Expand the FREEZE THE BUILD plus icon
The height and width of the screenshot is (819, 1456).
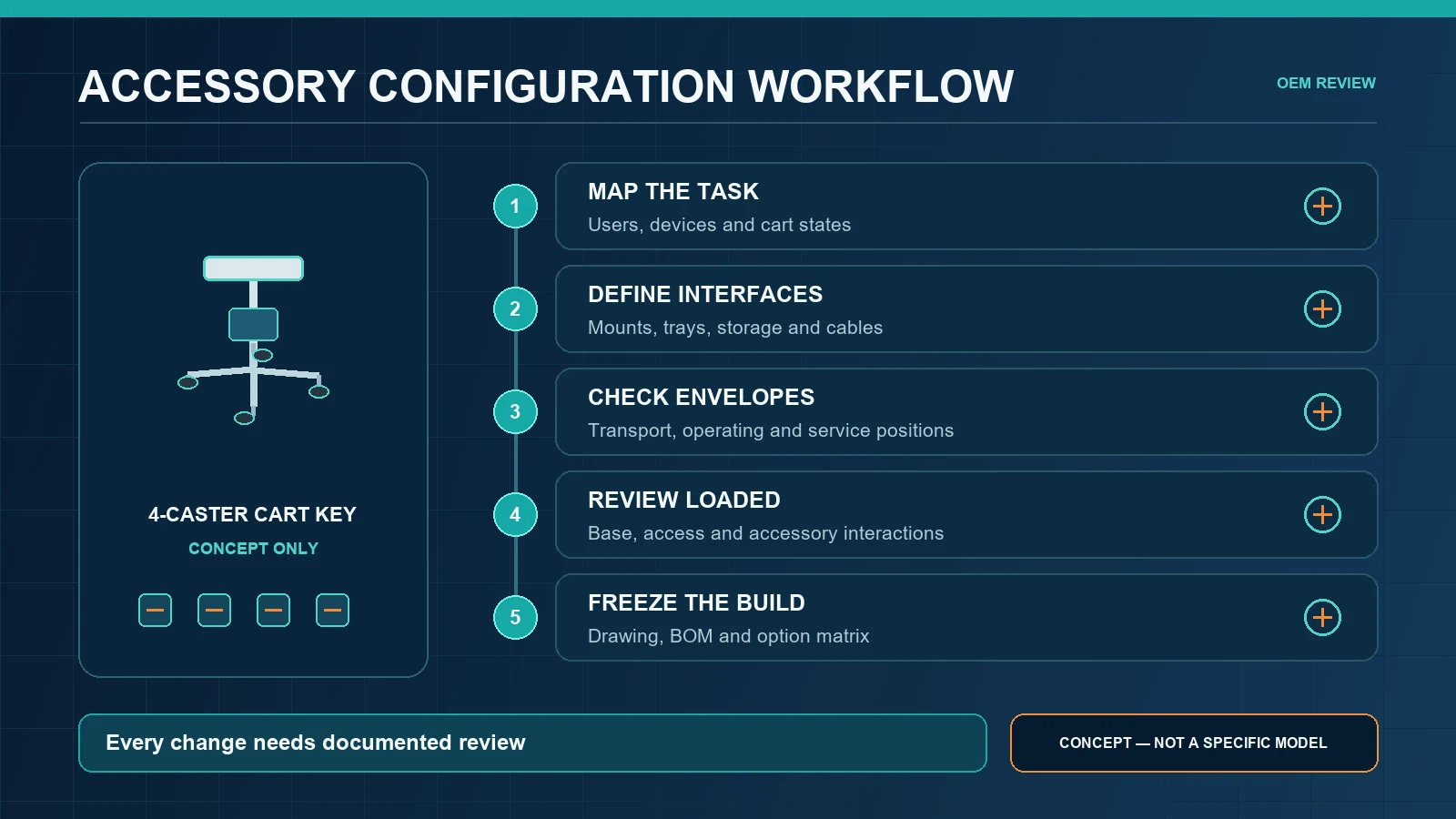[1322, 618]
